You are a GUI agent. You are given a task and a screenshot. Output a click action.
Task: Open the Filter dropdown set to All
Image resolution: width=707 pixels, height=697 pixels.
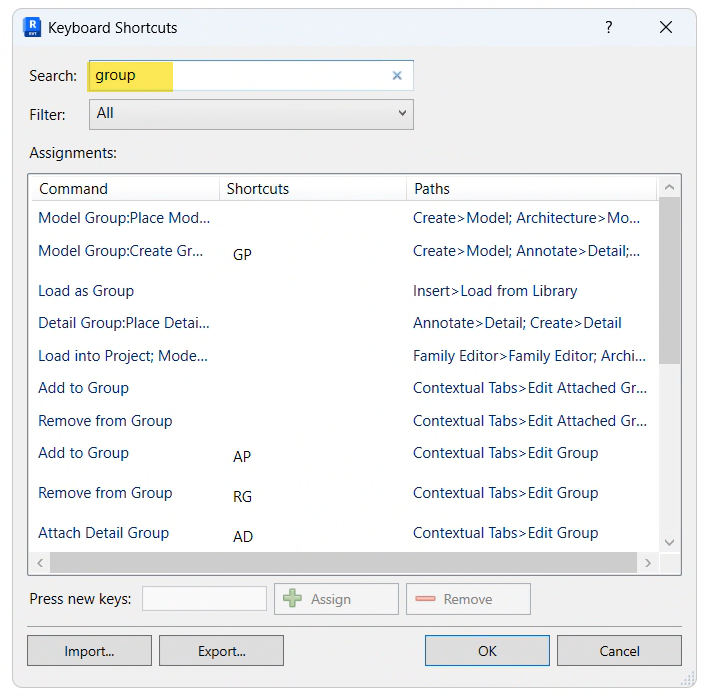coord(251,114)
